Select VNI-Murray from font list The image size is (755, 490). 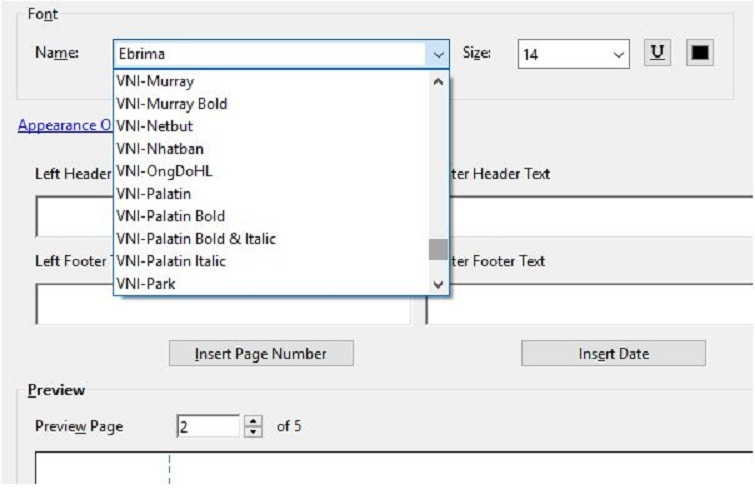[x=155, y=81]
